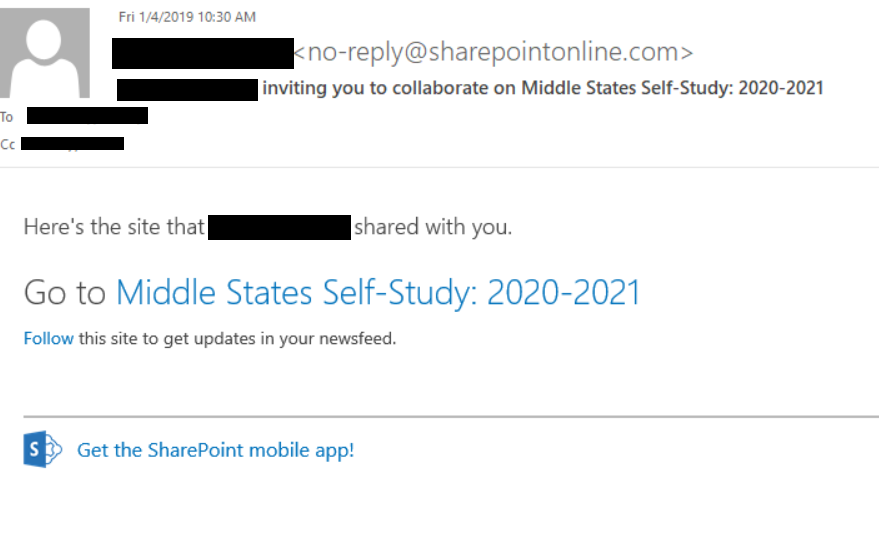Click the 'Here's the site that' body text
Viewport: 879px width, 554px height.
113,227
